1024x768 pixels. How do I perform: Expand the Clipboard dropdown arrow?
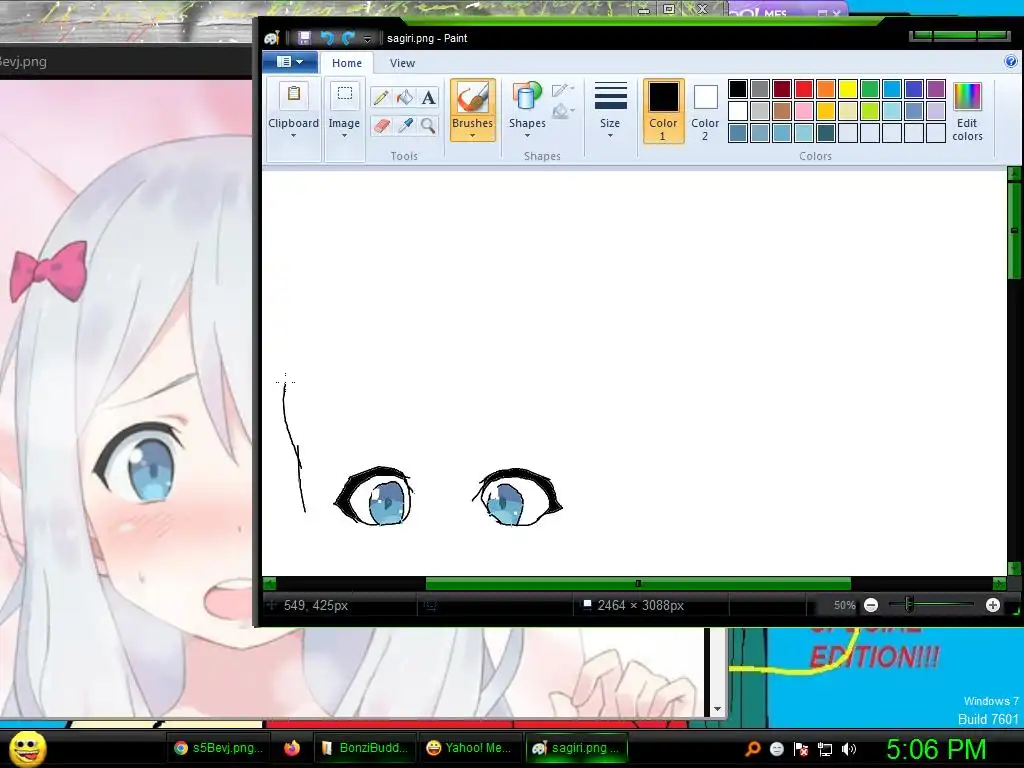pos(293,136)
